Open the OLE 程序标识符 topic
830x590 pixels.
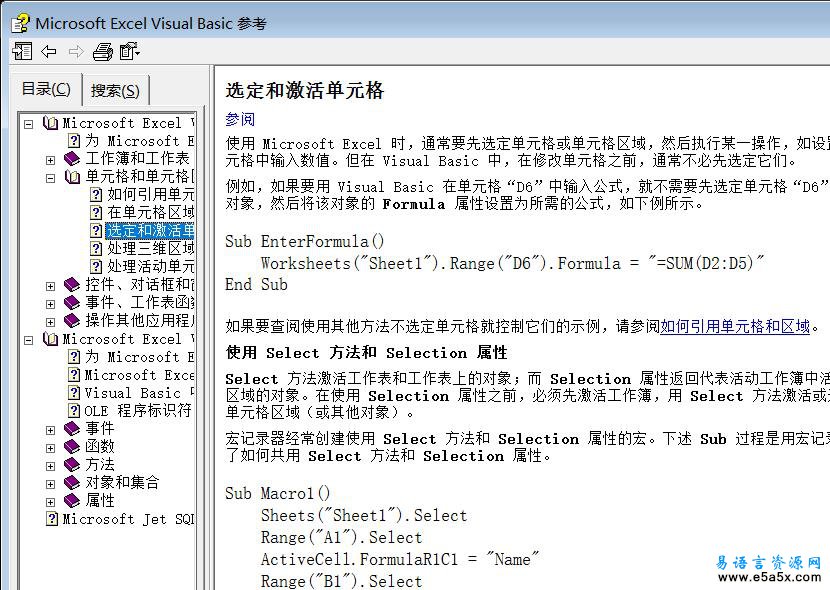pyautogui.click(x=138, y=411)
